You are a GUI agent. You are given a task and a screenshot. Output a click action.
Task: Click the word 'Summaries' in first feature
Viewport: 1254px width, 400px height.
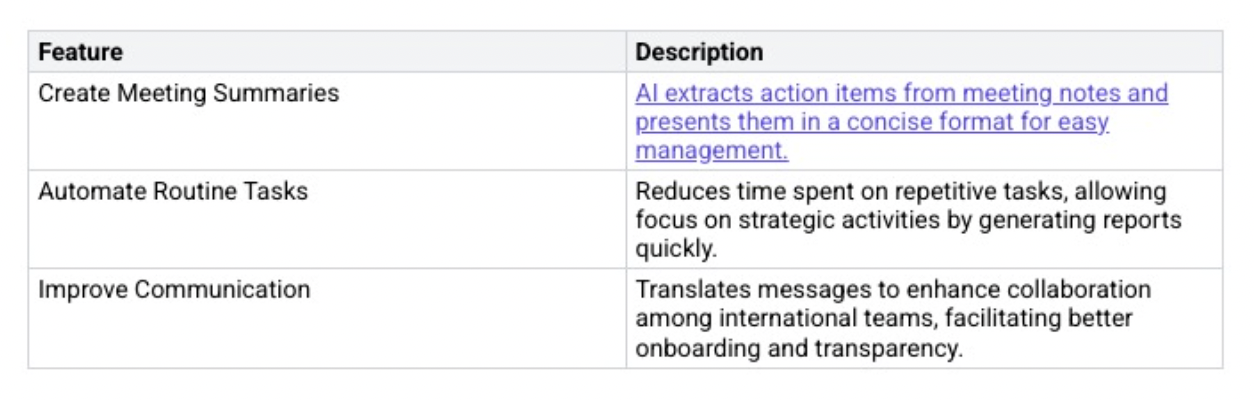click(x=287, y=94)
